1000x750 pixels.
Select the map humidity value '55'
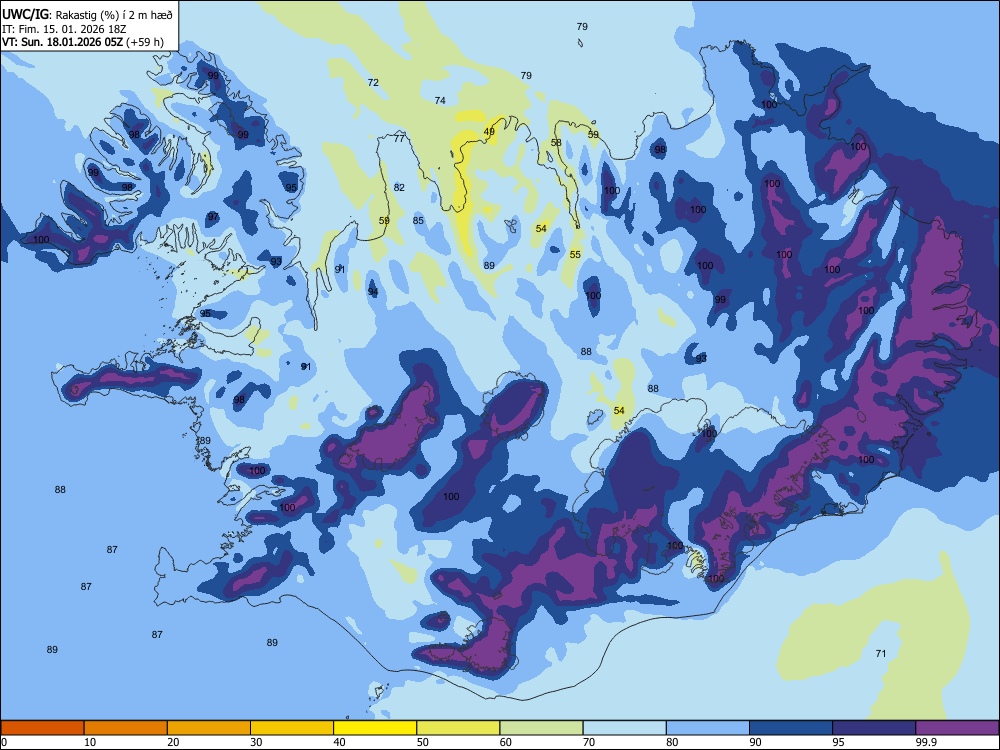pyautogui.click(x=575, y=254)
